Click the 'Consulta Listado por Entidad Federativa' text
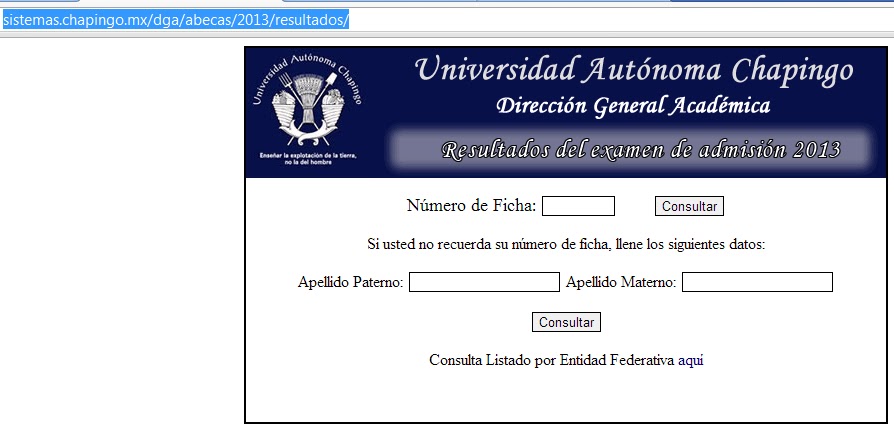894x424 pixels. point(552,360)
